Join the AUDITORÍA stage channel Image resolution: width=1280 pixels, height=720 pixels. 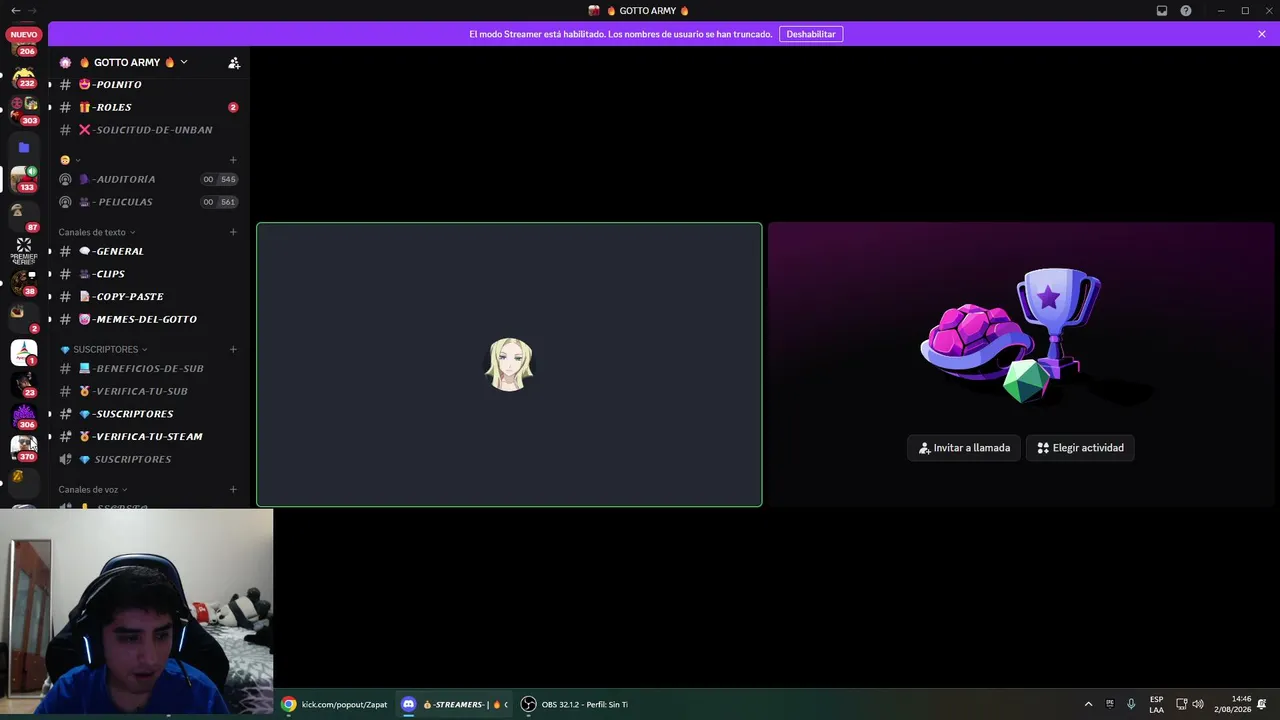click(x=146, y=179)
